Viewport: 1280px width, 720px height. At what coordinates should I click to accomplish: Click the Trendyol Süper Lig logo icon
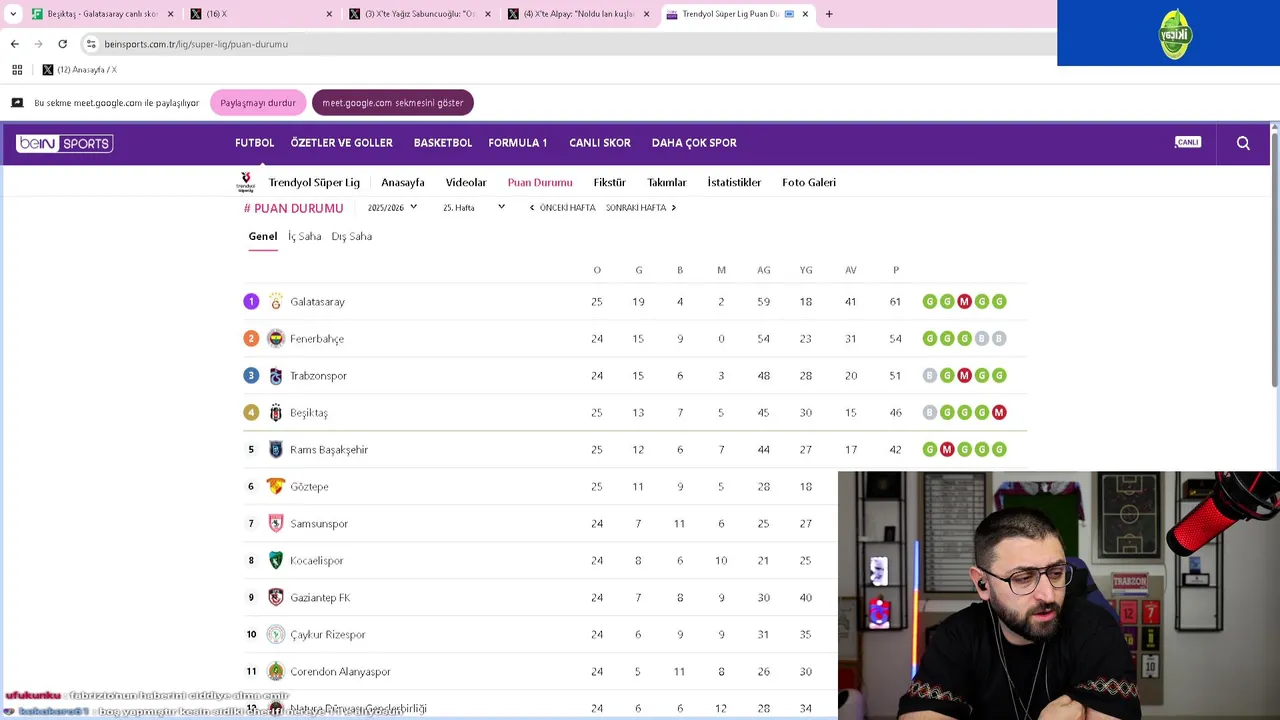pos(245,182)
